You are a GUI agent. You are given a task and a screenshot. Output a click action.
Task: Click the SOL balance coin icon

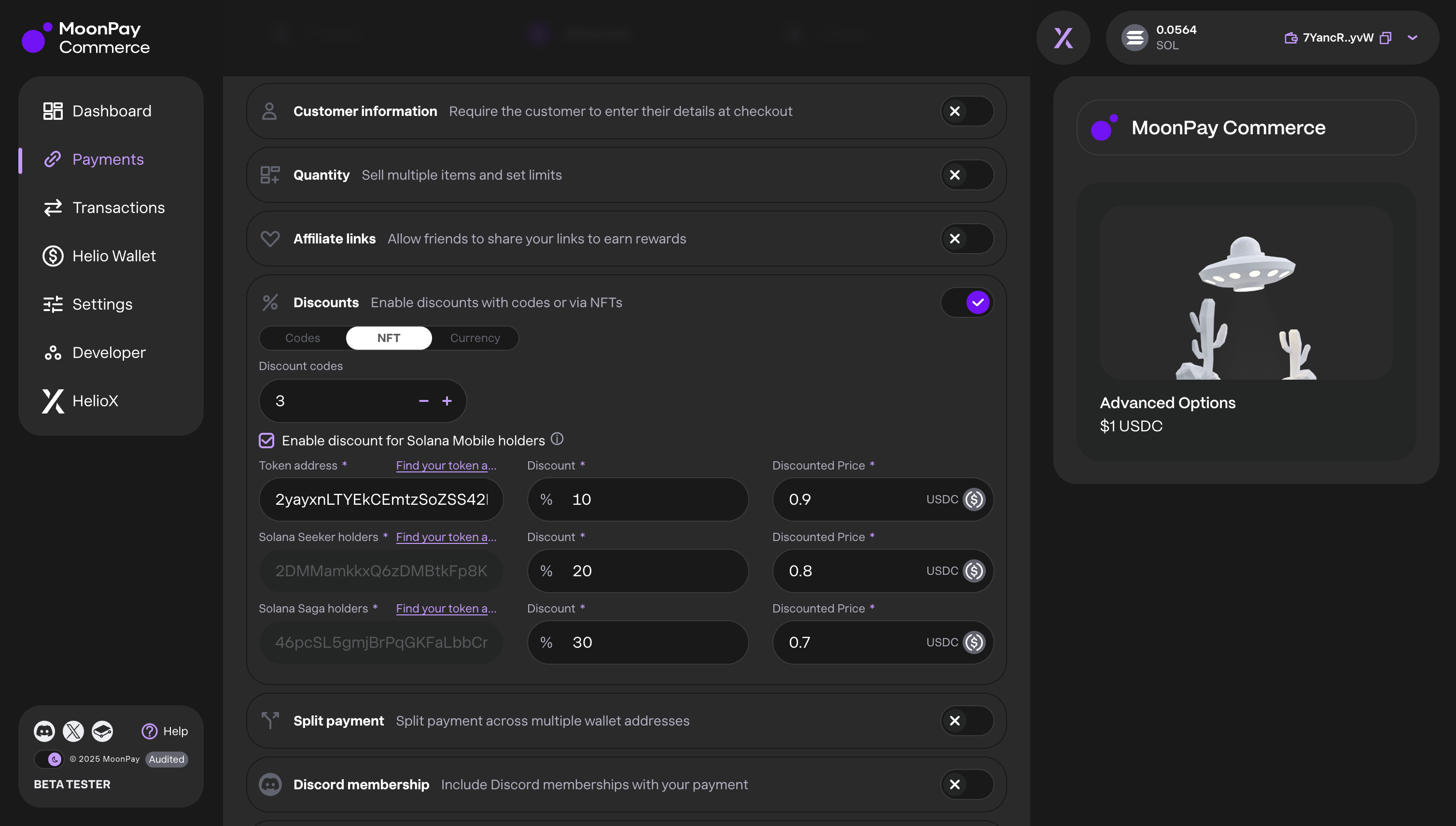(1134, 38)
